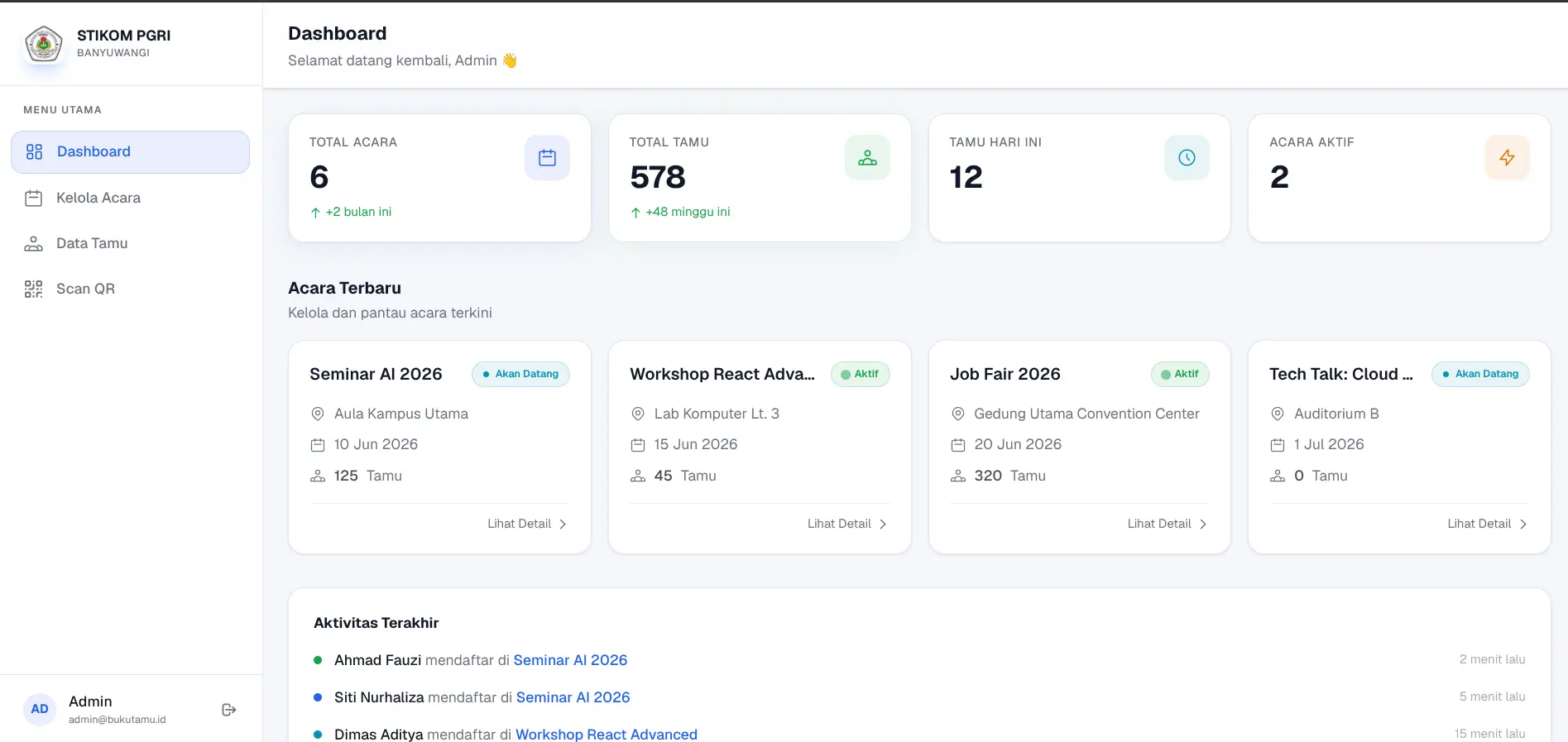Viewport: 1568px width, 742px height.
Task: Open Kelola Acara in the sidebar
Action: 130,198
